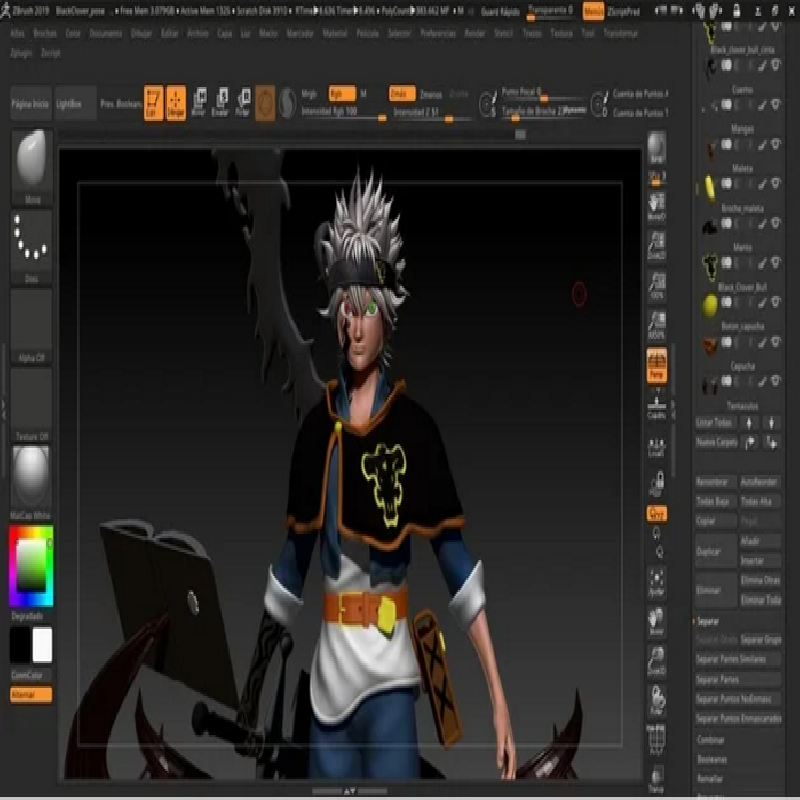
Task: Switch to Rotar mode in the top shelf
Action: pos(242,103)
